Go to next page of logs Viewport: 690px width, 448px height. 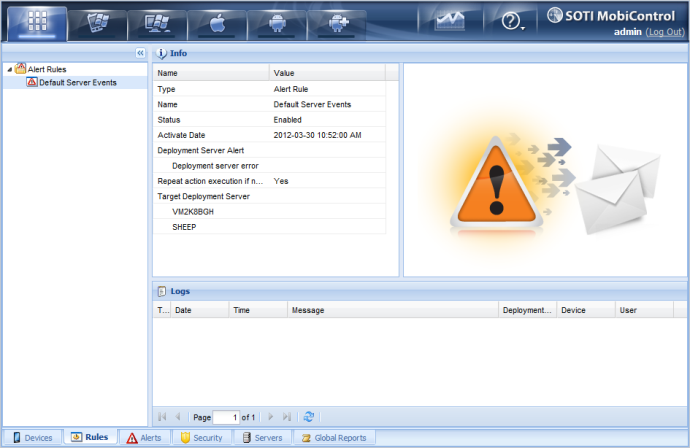point(271,417)
